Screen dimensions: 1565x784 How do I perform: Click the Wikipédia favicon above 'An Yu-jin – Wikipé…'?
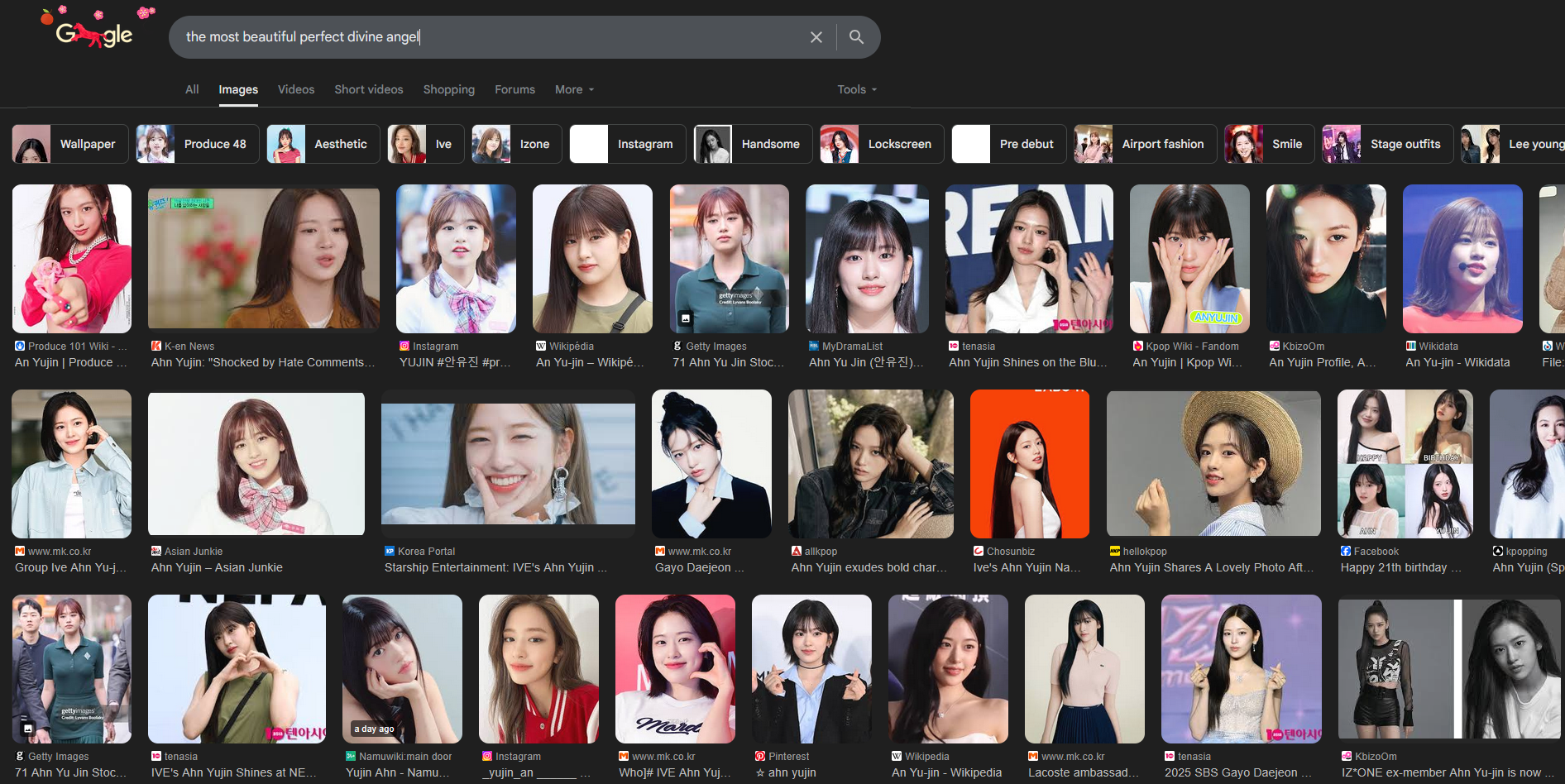tap(541, 346)
